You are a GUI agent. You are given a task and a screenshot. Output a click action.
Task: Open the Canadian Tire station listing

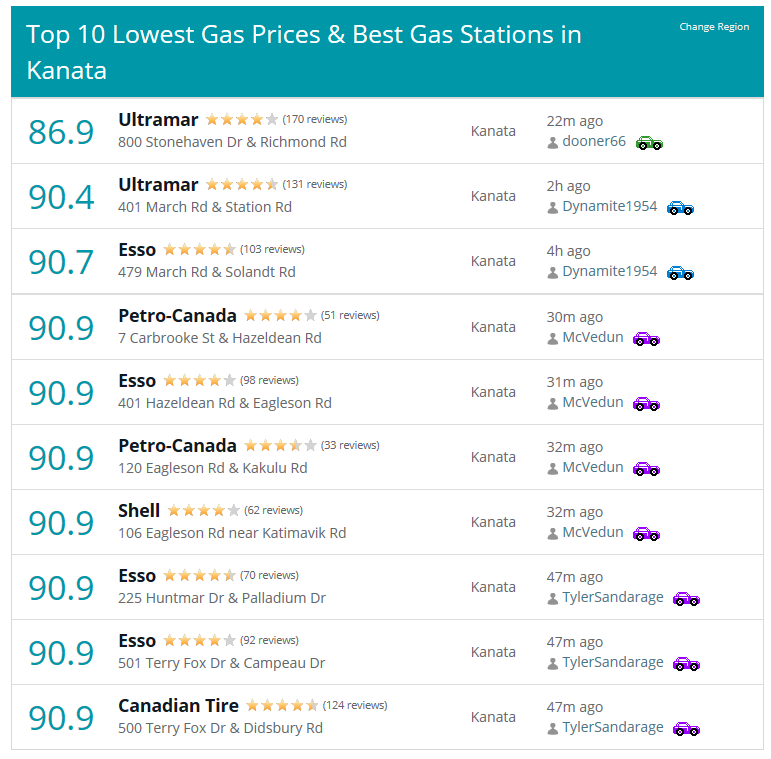click(x=178, y=705)
